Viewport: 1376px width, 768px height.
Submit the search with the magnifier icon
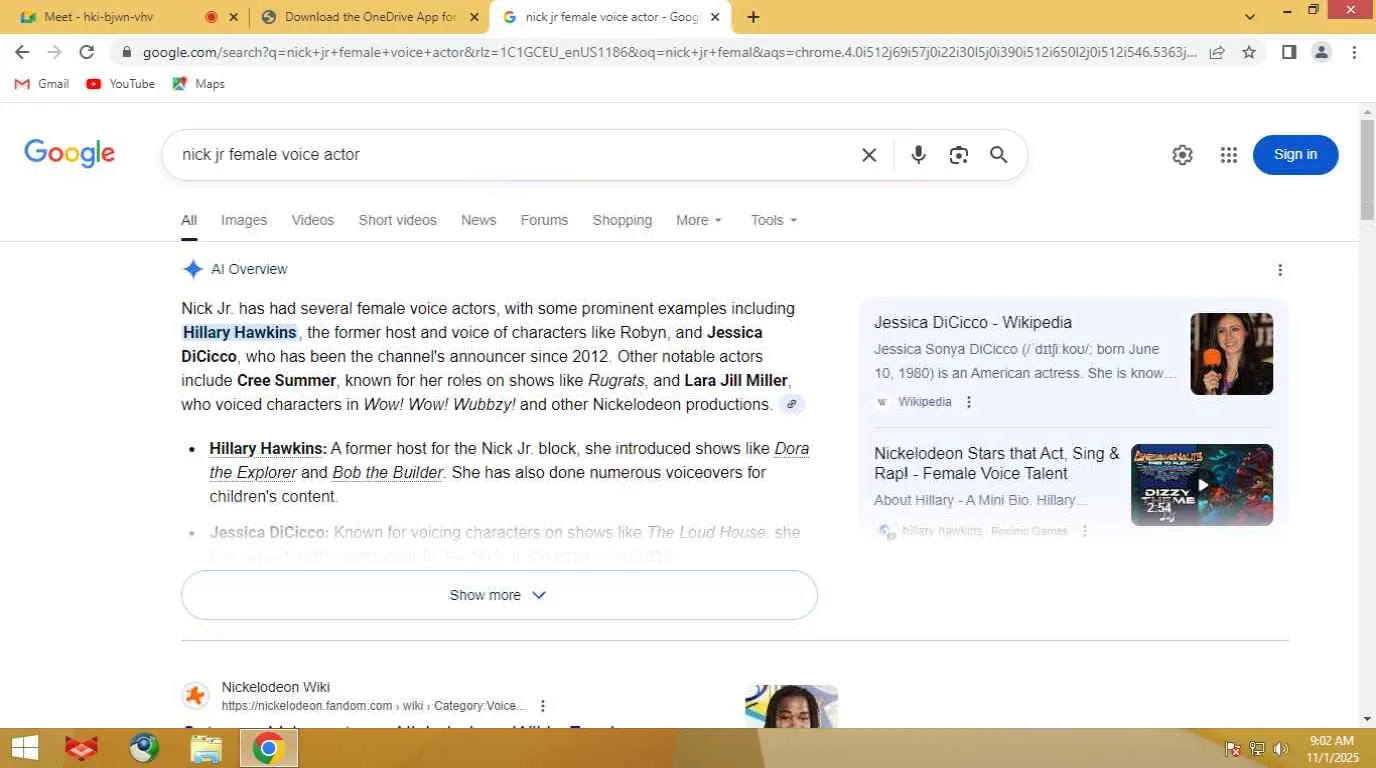click(998, 155)
